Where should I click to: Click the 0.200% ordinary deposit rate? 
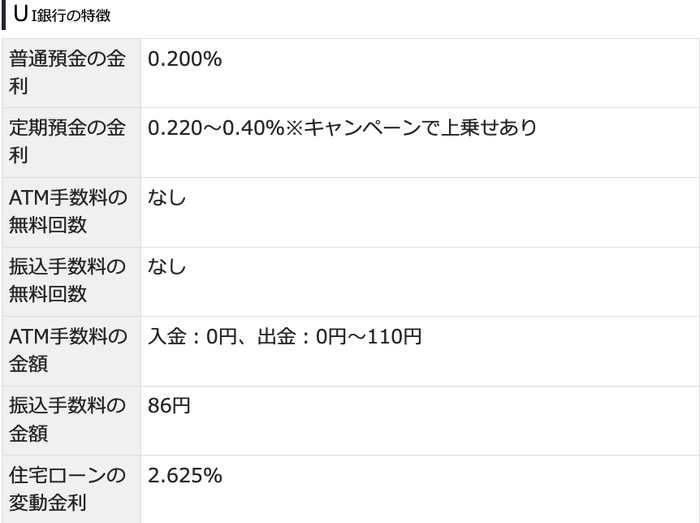[184, 60]
